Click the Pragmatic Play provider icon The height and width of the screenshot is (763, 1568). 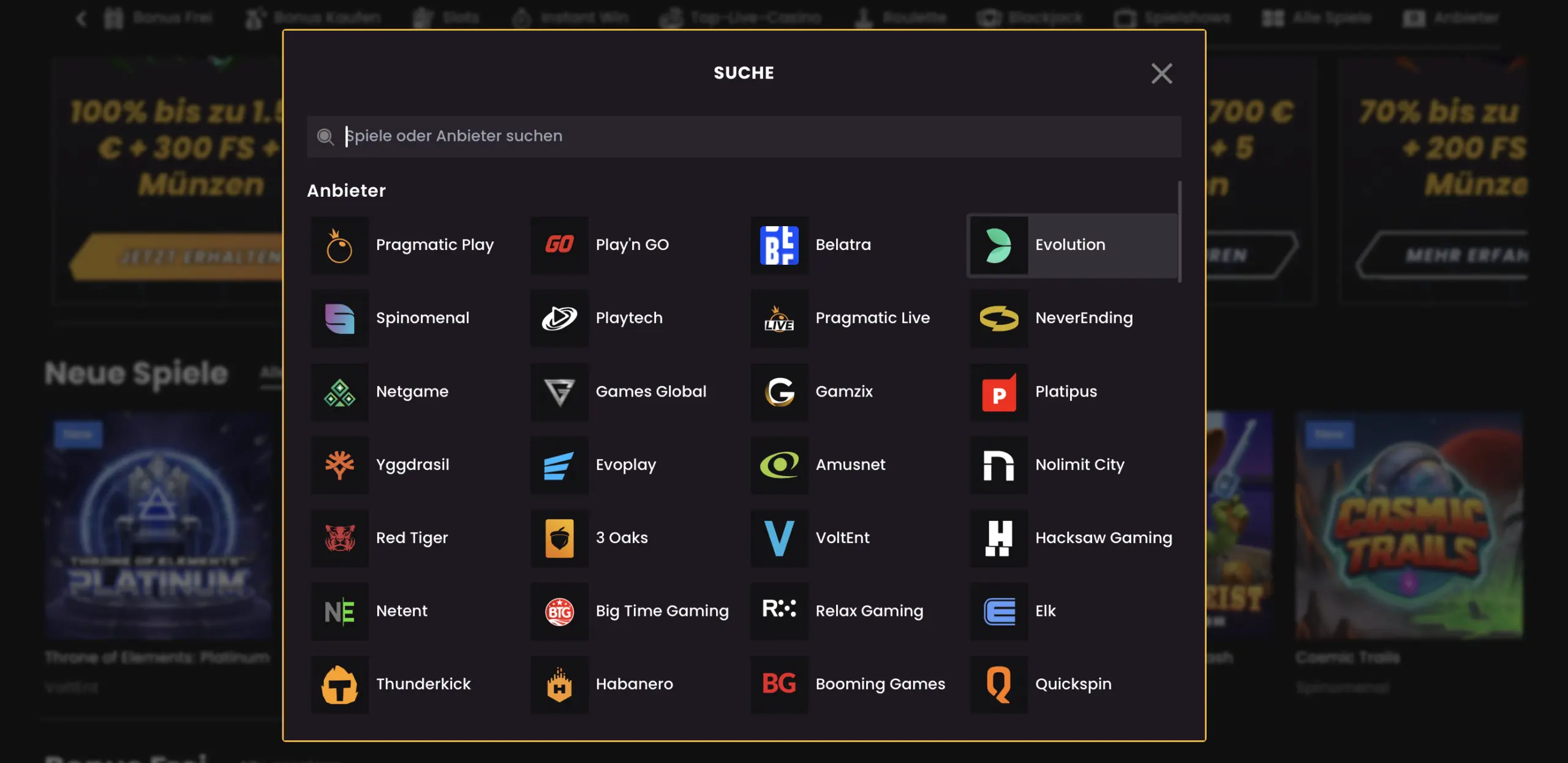pyautogui.click(x=339, y=245)
